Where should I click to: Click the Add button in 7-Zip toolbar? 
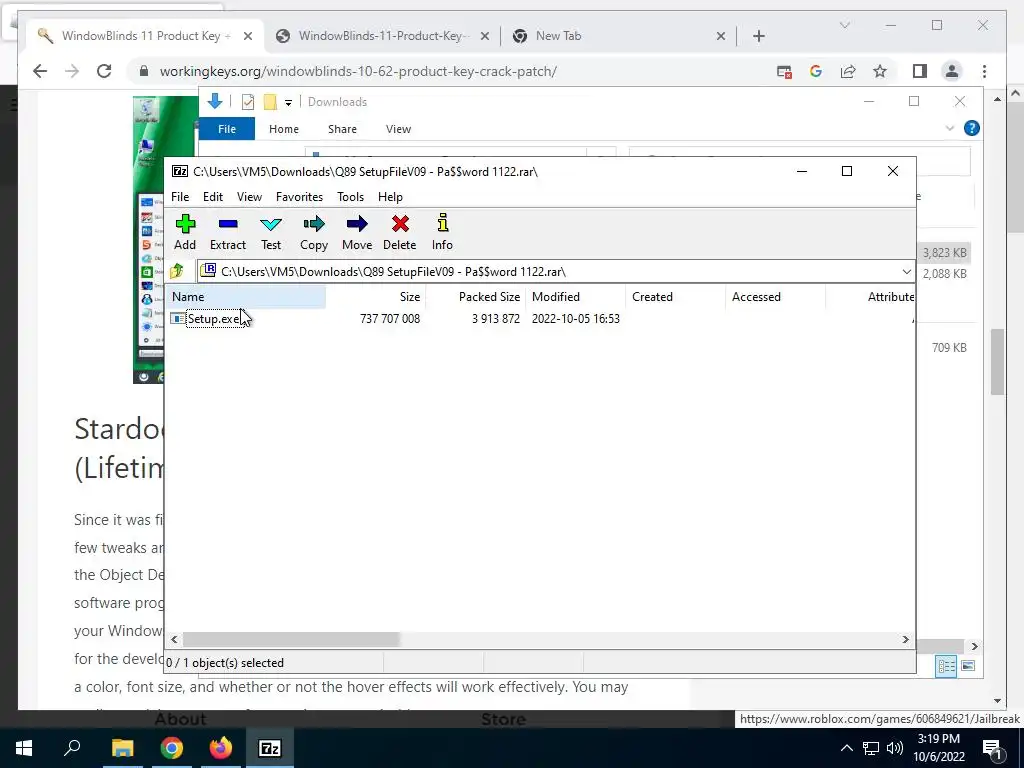(185, 232)
